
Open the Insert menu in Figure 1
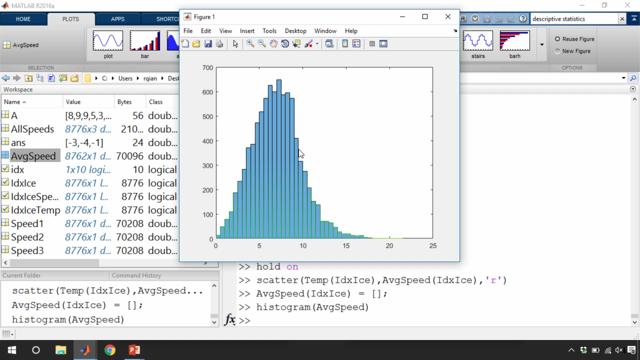(247, 31)
